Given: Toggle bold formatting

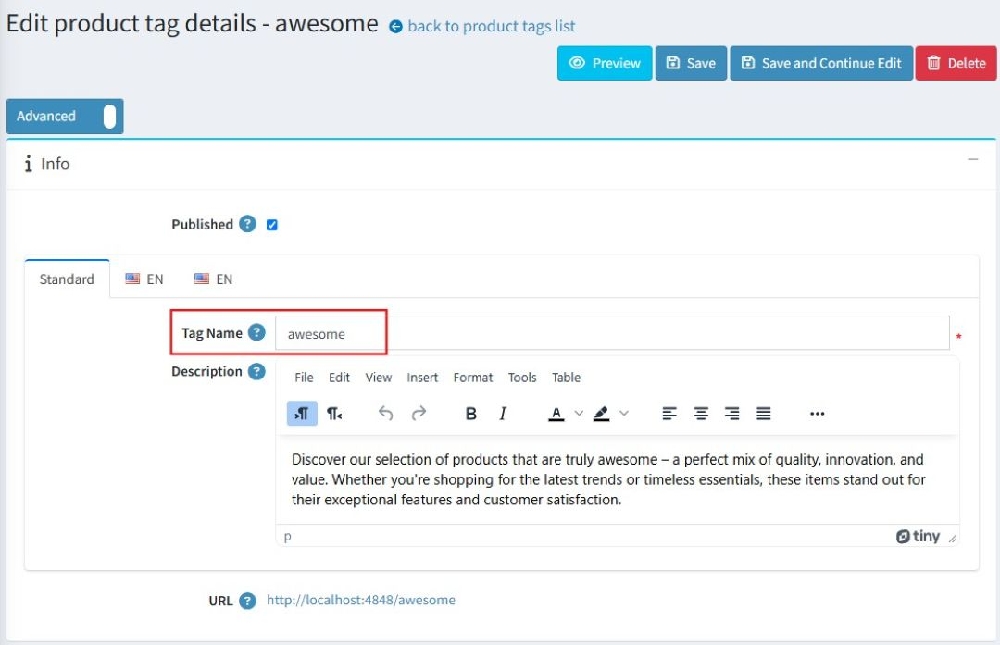Looking at the screenshot, I should [x=471, y=413].
